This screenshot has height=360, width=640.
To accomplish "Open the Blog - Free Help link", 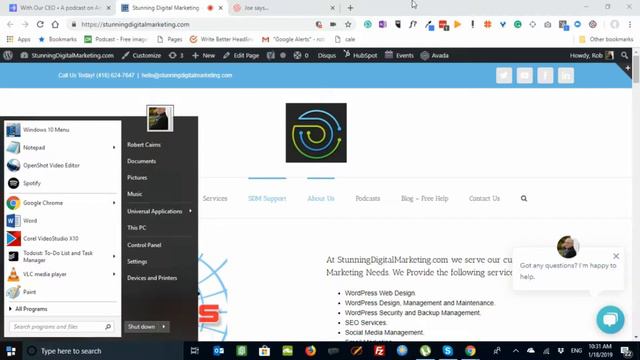I will (x=424, y=198).
